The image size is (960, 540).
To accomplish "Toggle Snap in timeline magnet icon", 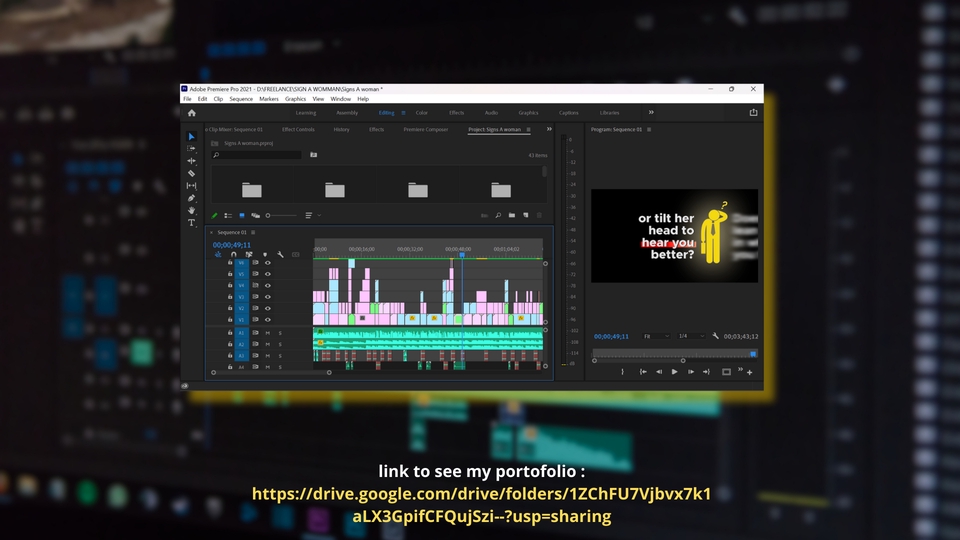I will pyautogui.click(x=233, y=255).
